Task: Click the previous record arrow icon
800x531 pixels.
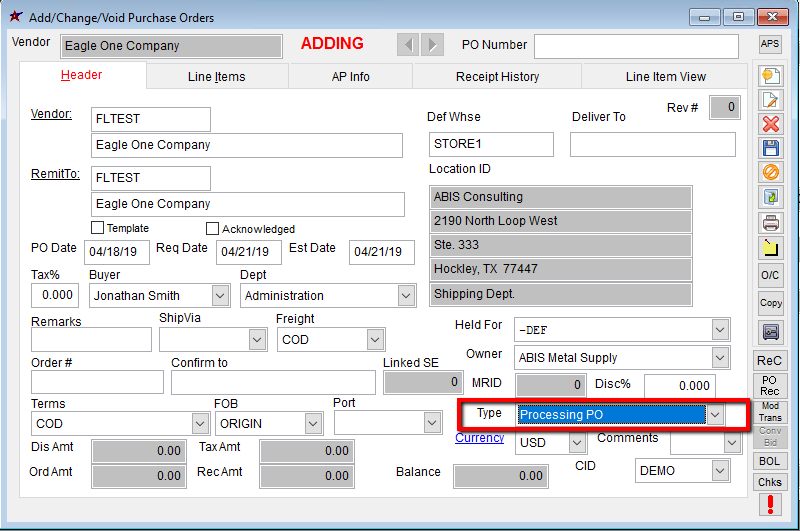Action: [407, 45]
